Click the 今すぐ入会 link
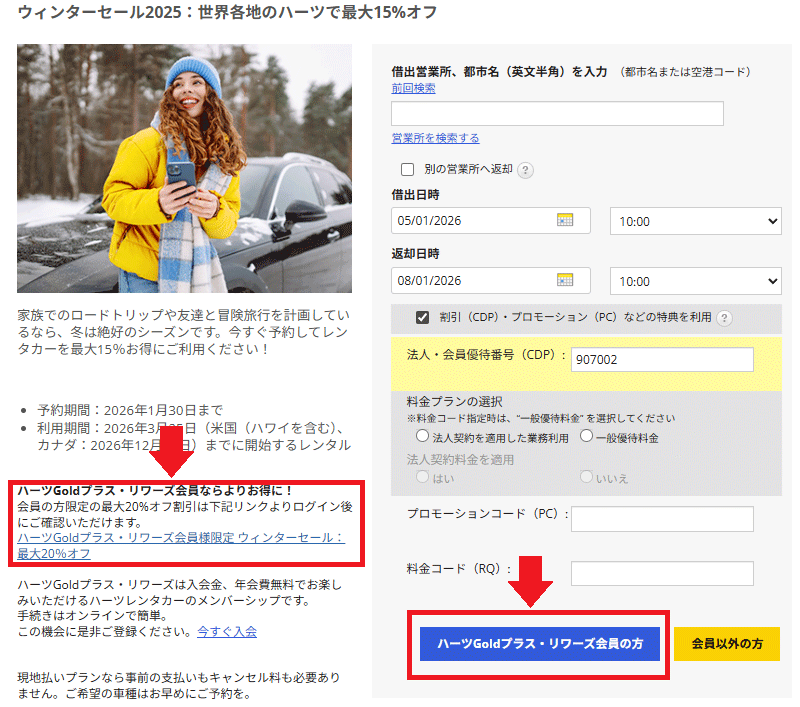The width and height of the screenshot is (800, 707). pos(227,631)
